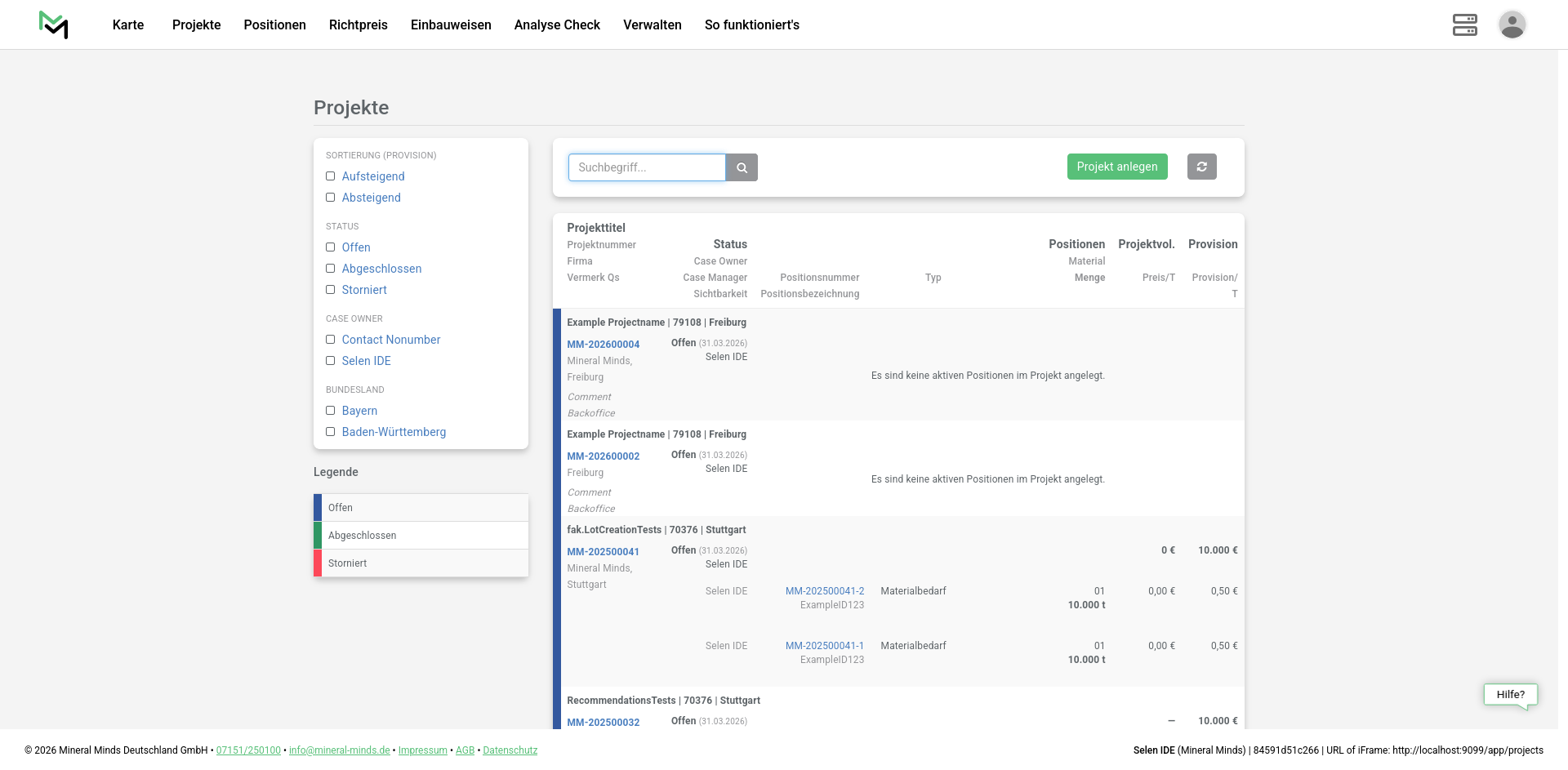This screenshot has width=1568, height=770.
Task: Open the Hilfe? speech bubble
Action: 1510,695
